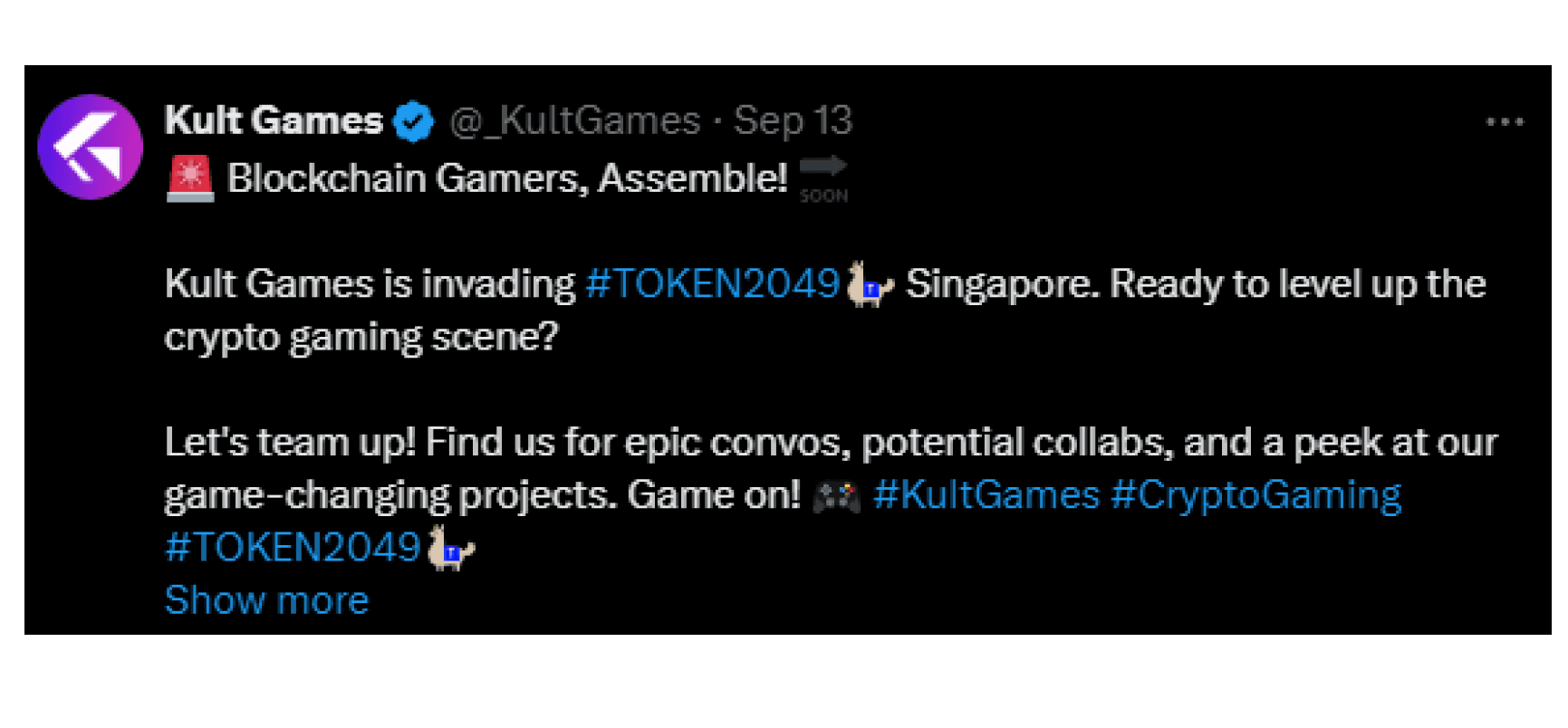Click the SOON arrow emoji
Viewport: 1568px width, 728px height.
coord(823,179)
